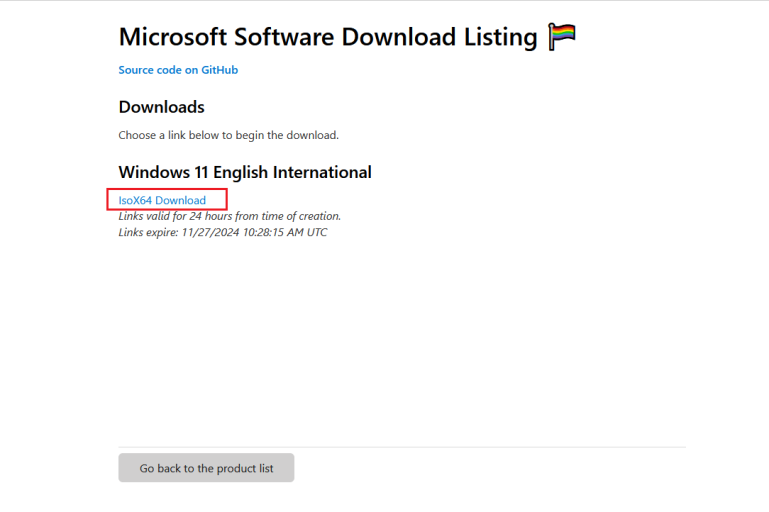Viewport: 769px width, 512px height.
Task: Click the word 'Download' in the IsoX64 link
Action: (181, 200)
